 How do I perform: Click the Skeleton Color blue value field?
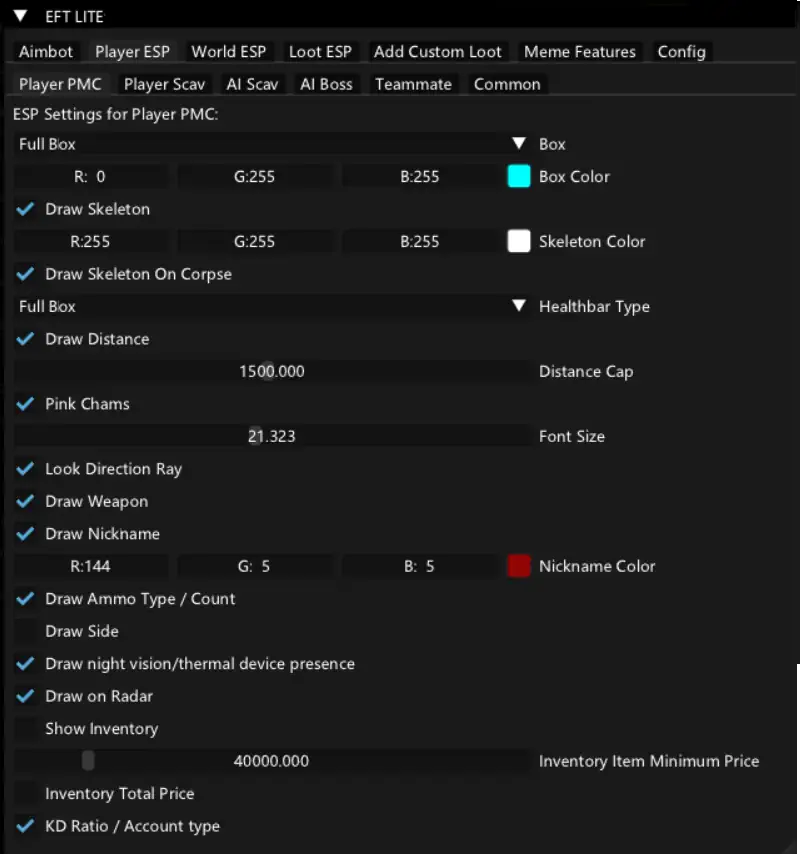pyautogui.click(x=419, y=241)
